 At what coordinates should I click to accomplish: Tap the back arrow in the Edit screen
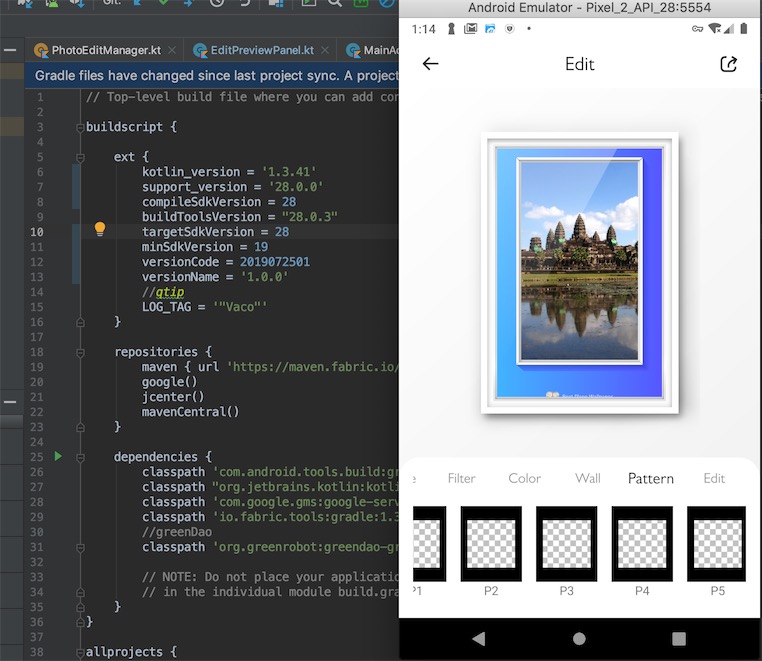tap(430, 64)
